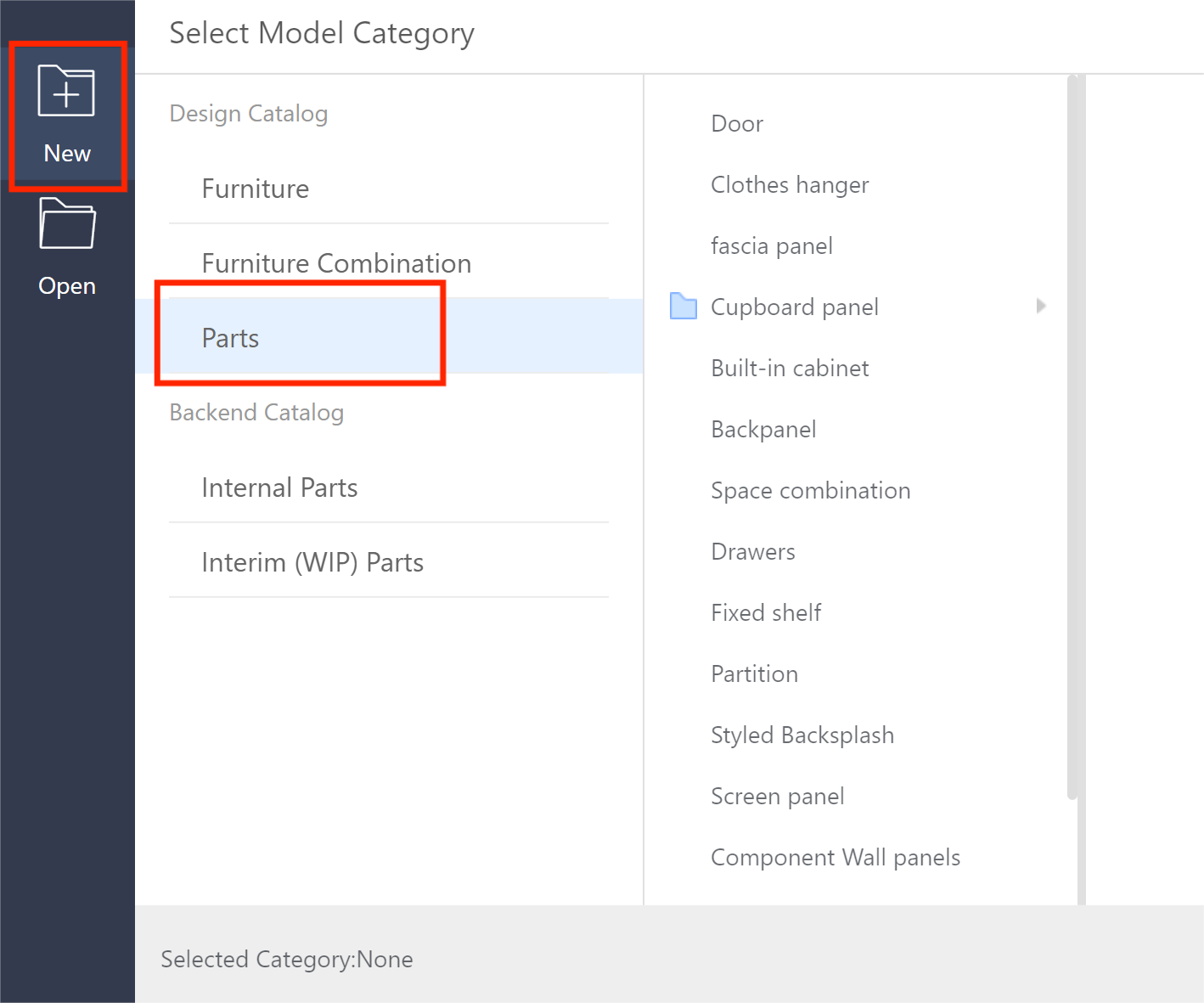Choose the Backpanel entry
Viewport: 1204px width, 1003px height.
(x=763, y=430)
